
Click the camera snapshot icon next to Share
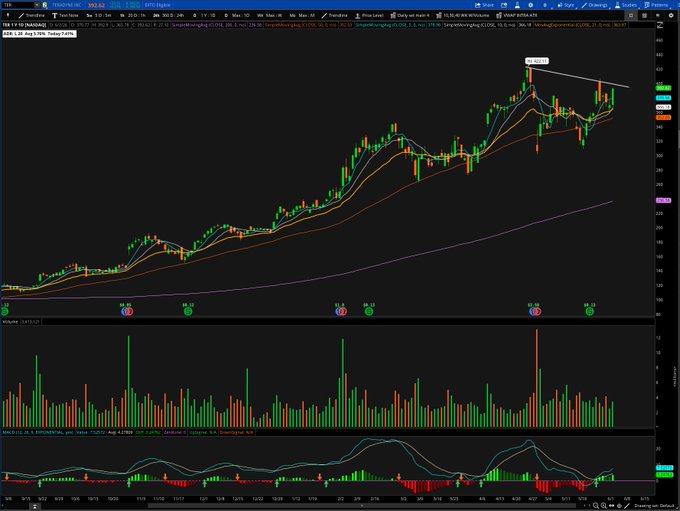click(504, 5)
